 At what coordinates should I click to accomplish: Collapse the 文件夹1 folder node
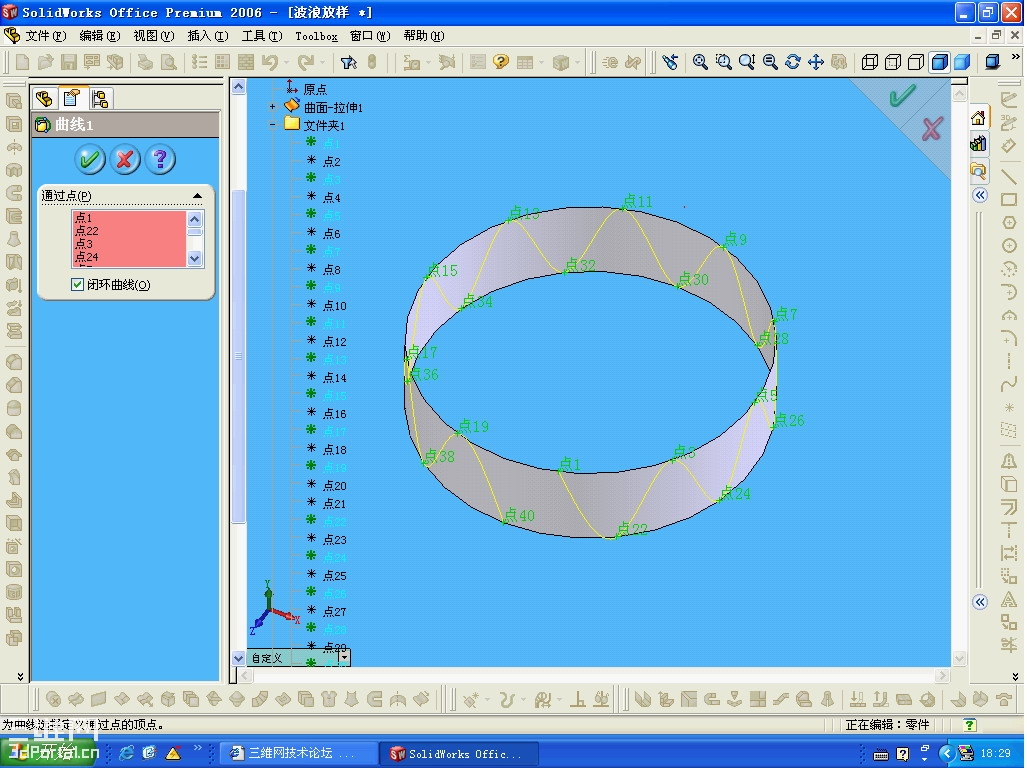coord(272,124)
